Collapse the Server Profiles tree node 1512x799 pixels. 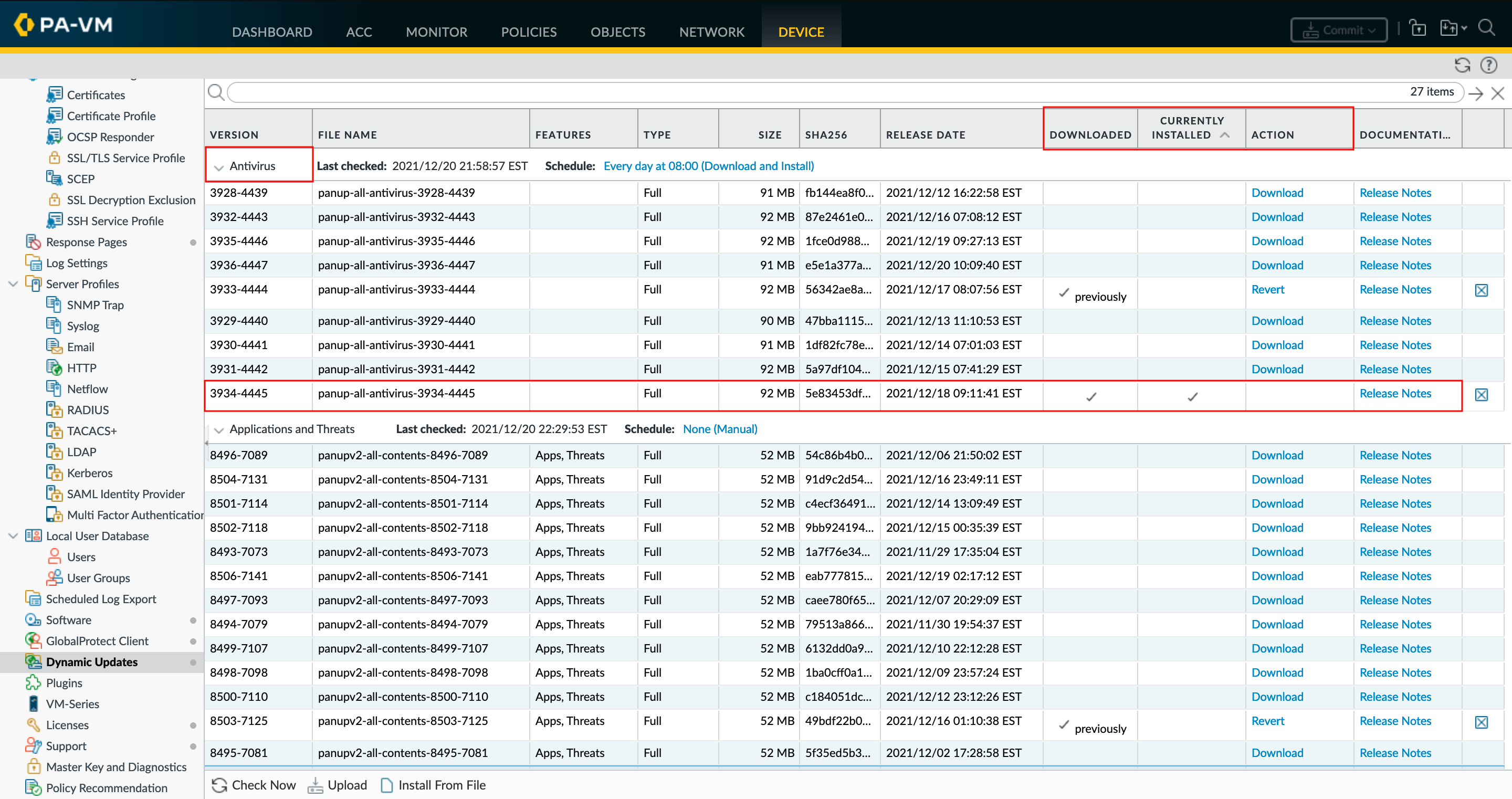pyautogui.click(x=13, y=284)
